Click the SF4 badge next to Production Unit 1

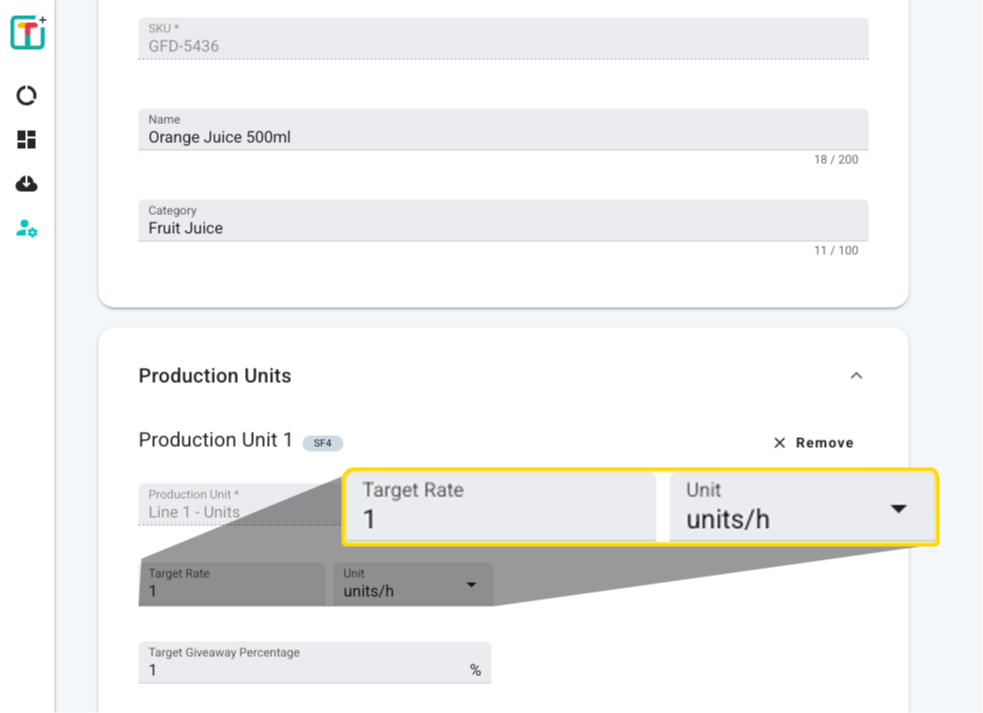point(322,443)
